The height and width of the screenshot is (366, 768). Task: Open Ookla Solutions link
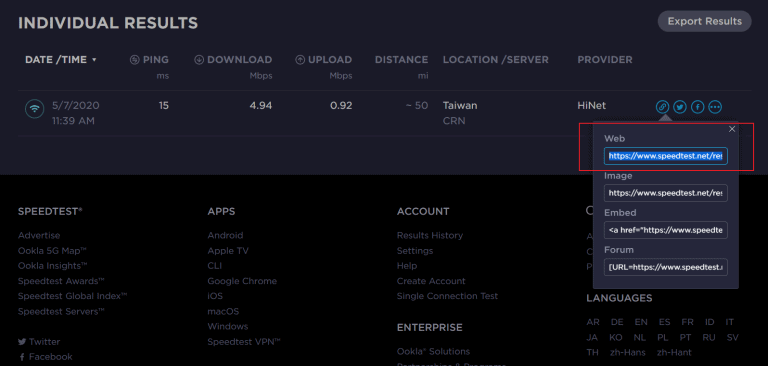433,352
